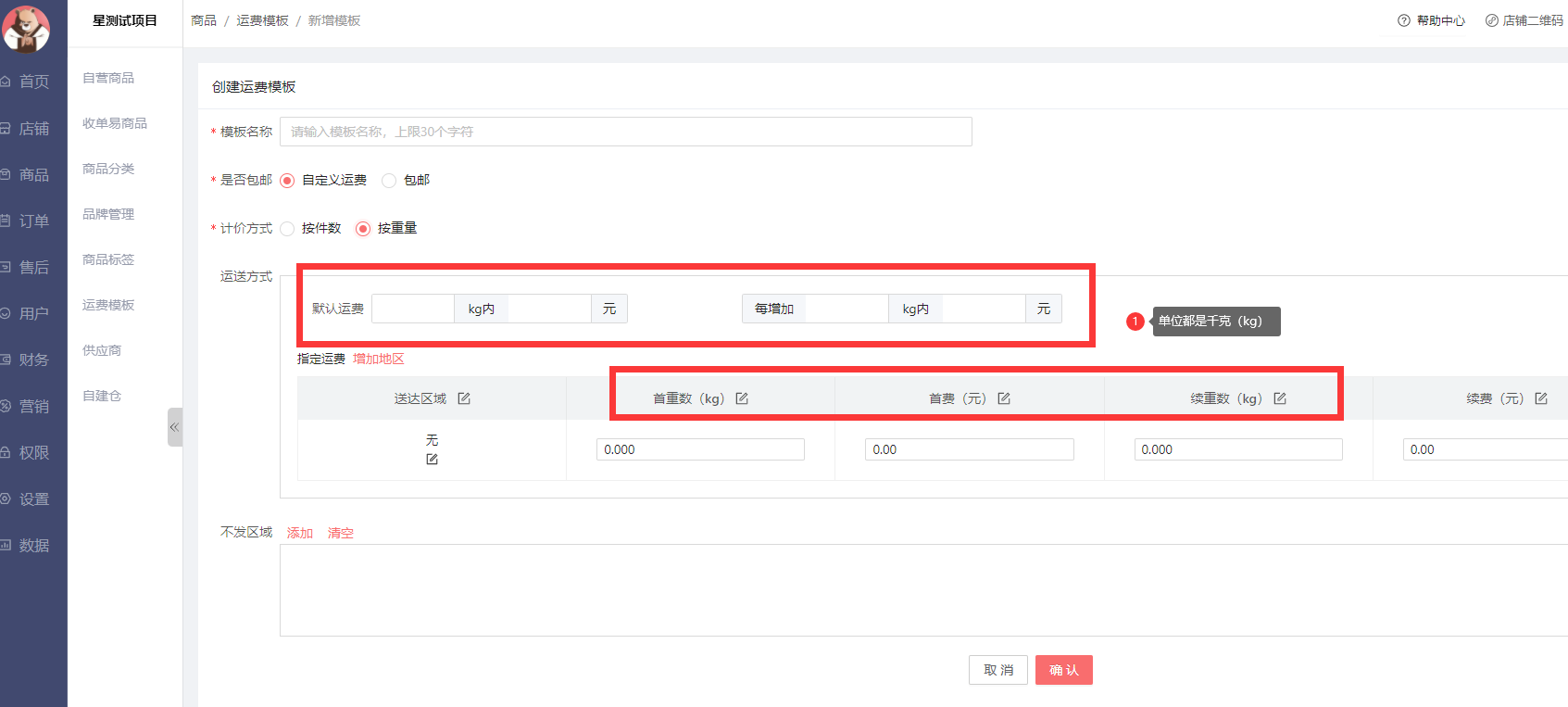Click edit icon next to 续重数 (kg)
Image resolution: width=1568 pixels, height=707 pixels.
point(1280,398)
